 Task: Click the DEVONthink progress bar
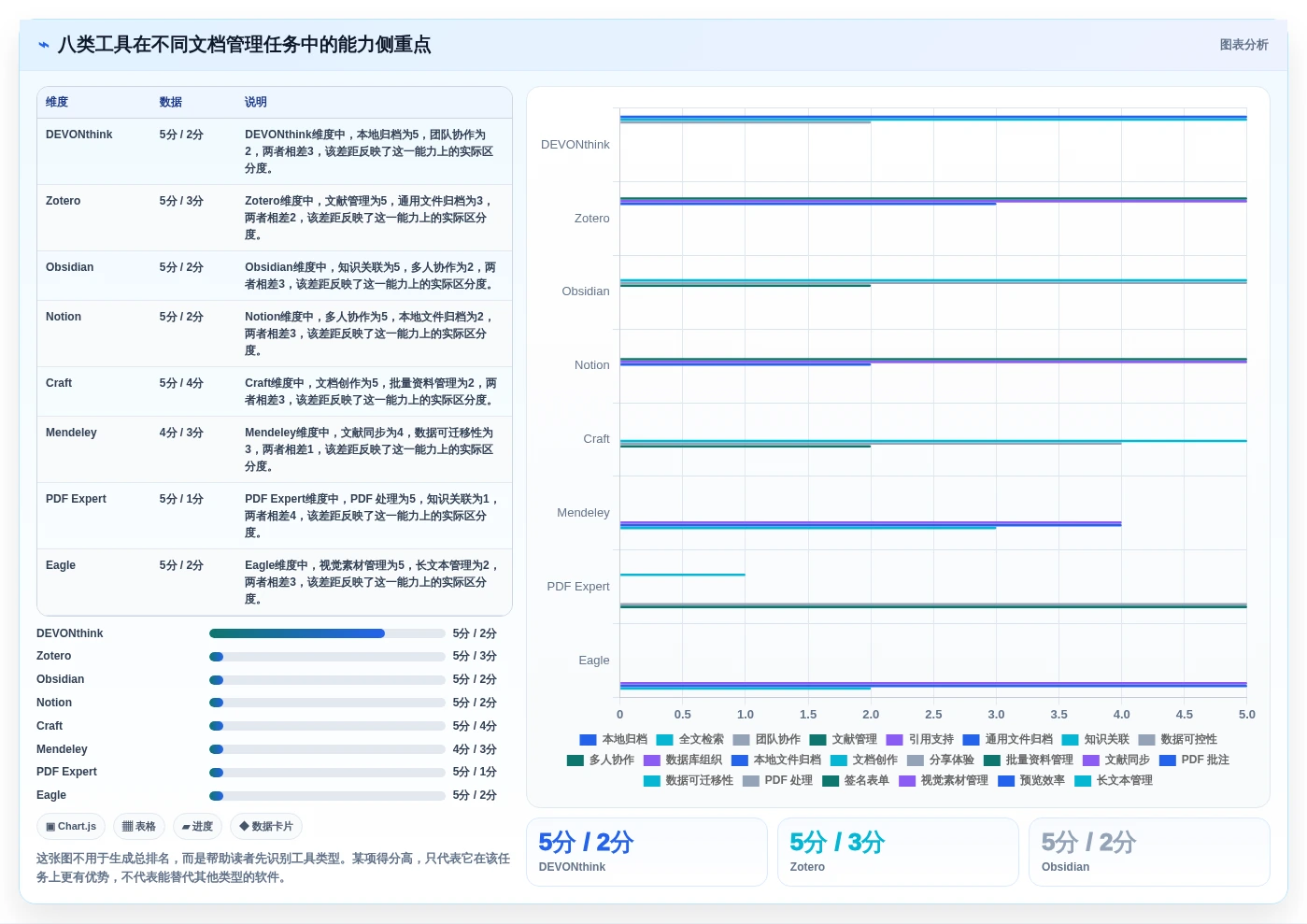327,633
